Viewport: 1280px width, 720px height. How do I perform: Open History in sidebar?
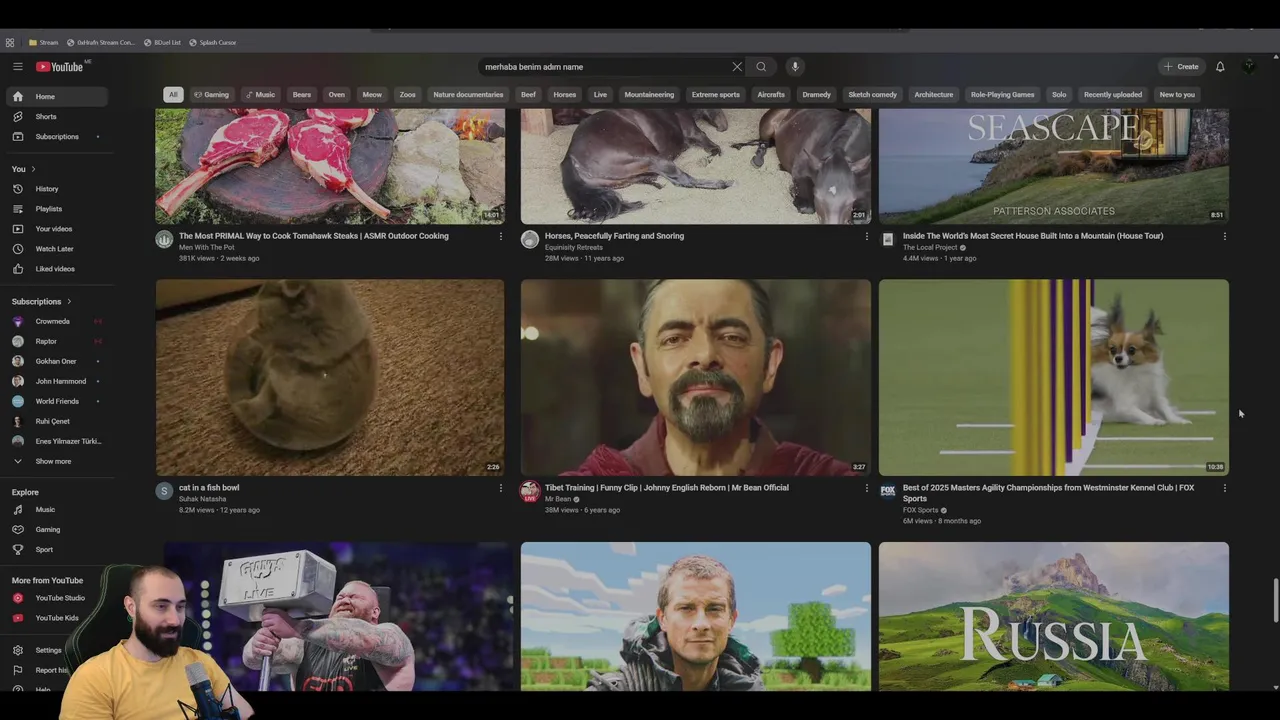[56, 189]
